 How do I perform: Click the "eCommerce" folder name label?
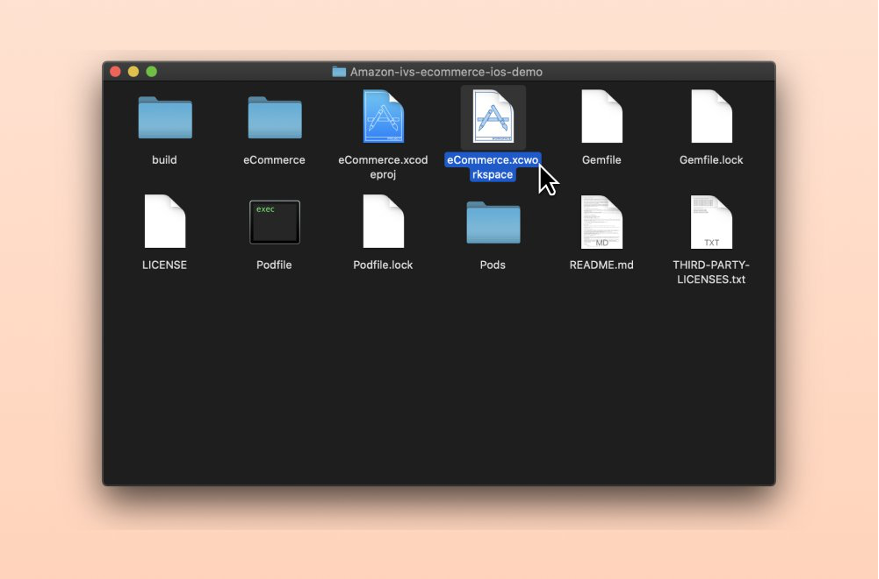point(274,160)
